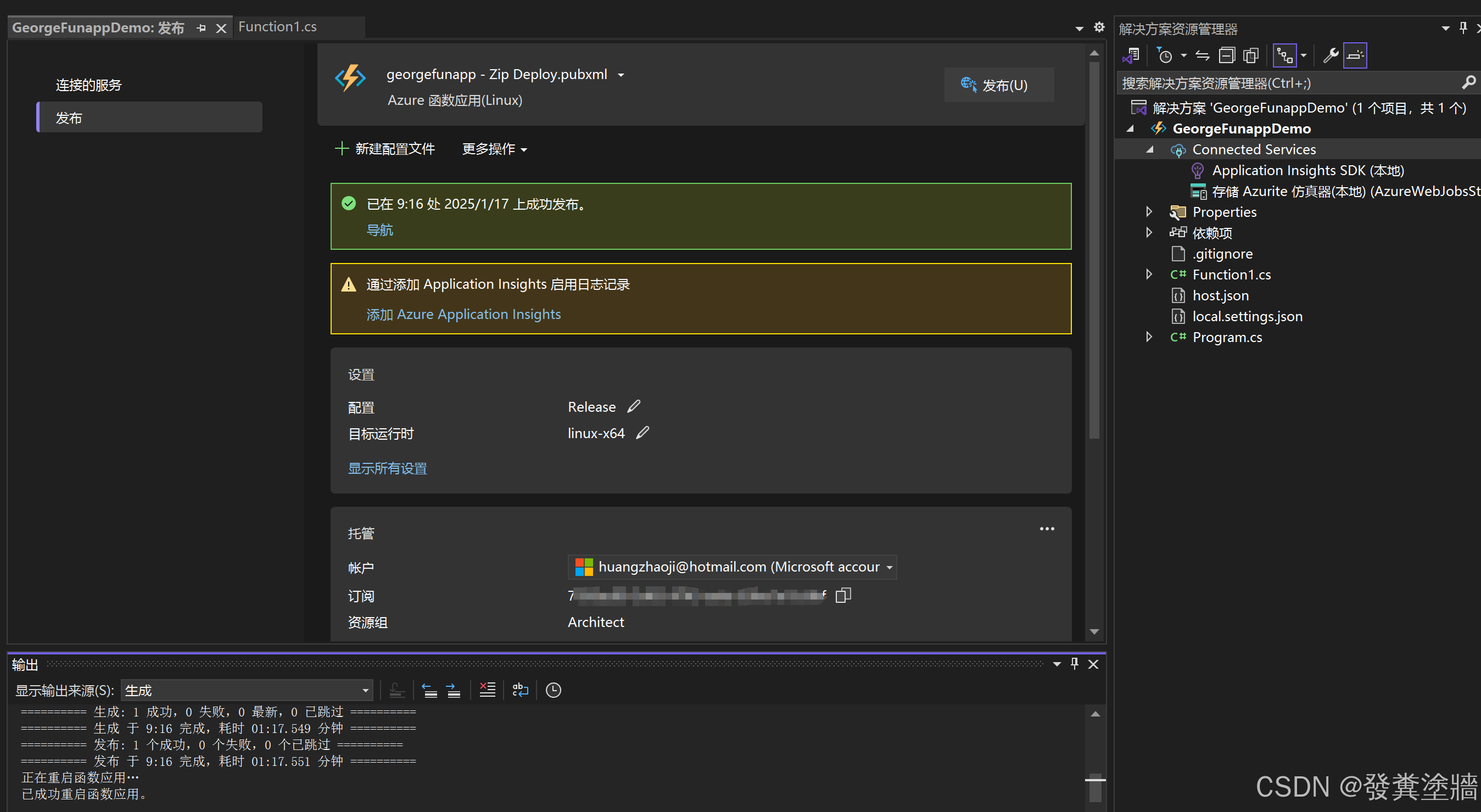Open Output window position dropdown
The image size is (1481, 812).
[1057, 664]
